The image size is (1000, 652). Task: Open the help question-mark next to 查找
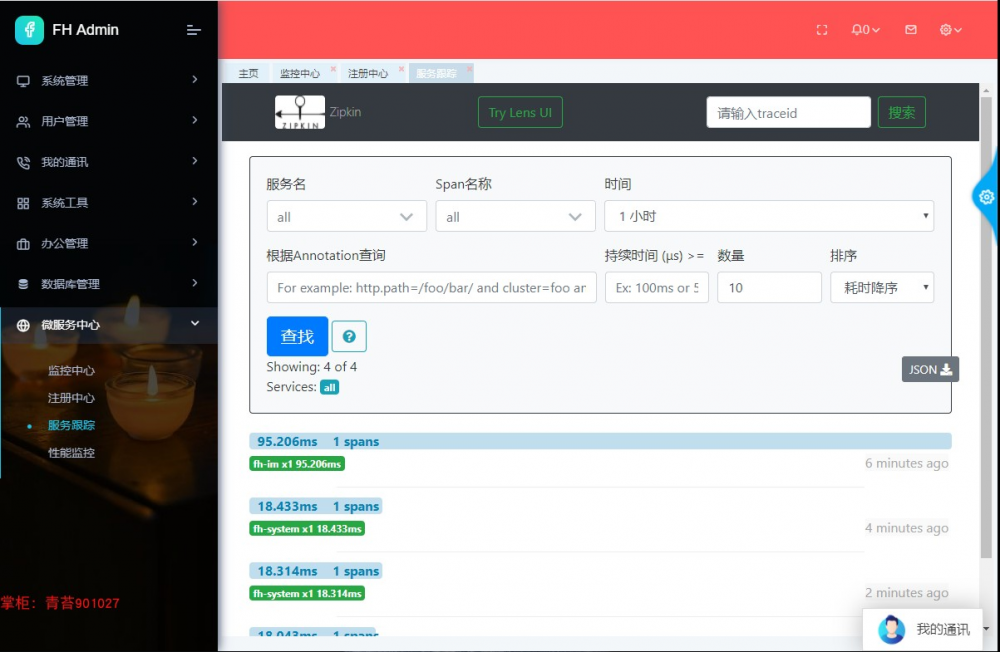349,336
